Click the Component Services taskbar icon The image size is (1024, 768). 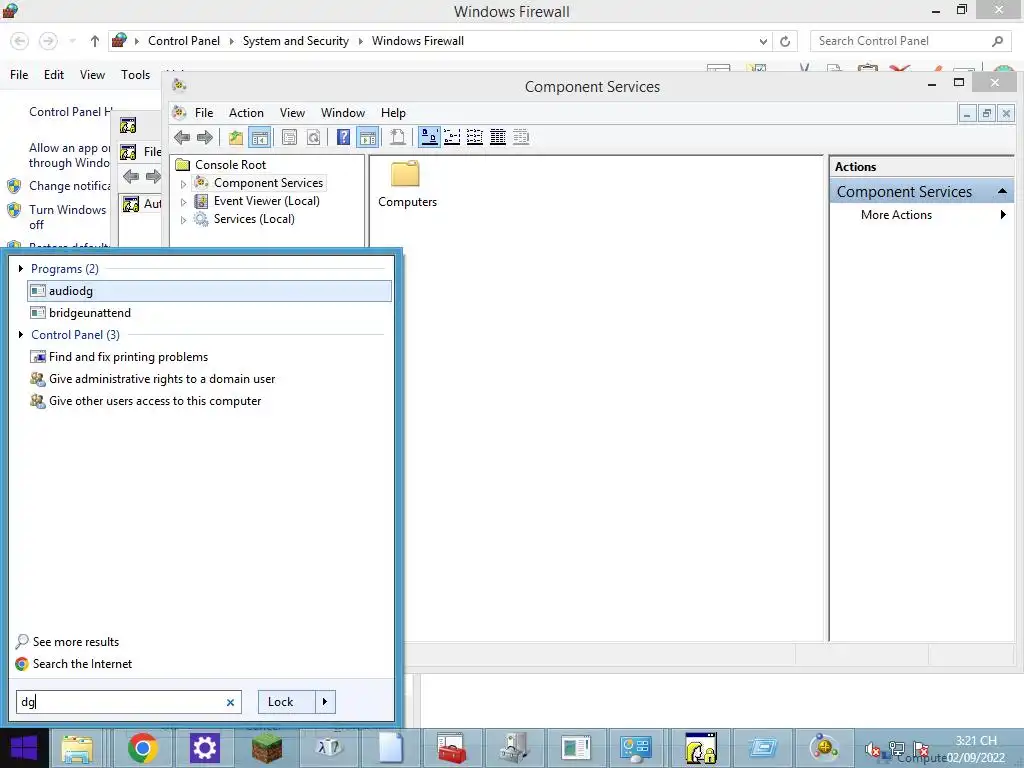824,748
